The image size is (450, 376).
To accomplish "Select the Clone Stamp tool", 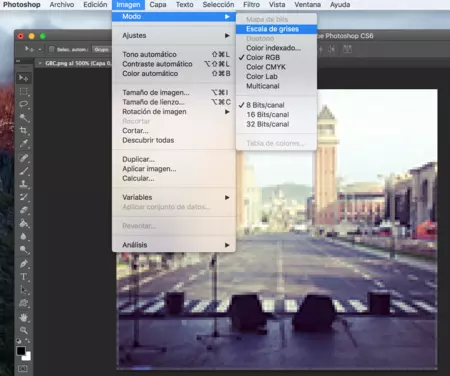I will (x=23, y=184).
